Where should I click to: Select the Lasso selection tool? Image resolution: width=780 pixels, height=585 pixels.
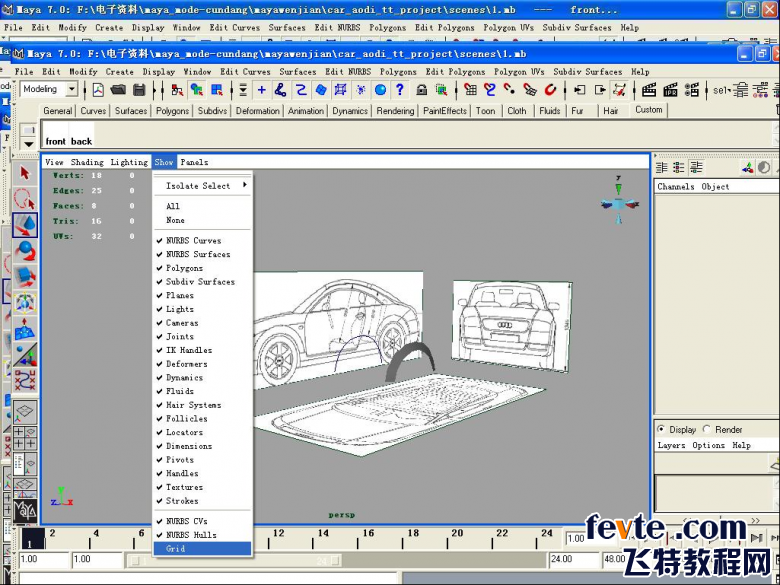[x=25, y=198]
